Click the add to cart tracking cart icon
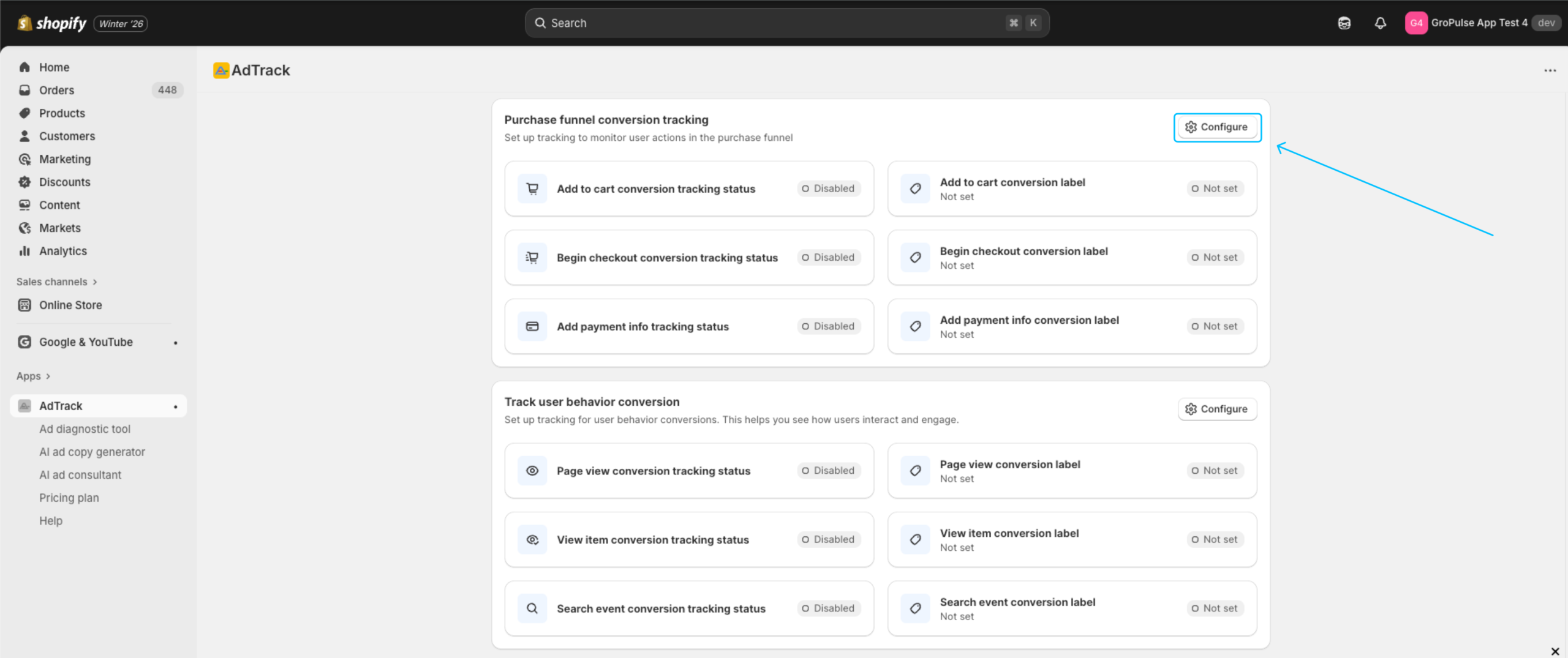Image resolution: width=1568 pixels, height=658 pixels. [532, 189]
